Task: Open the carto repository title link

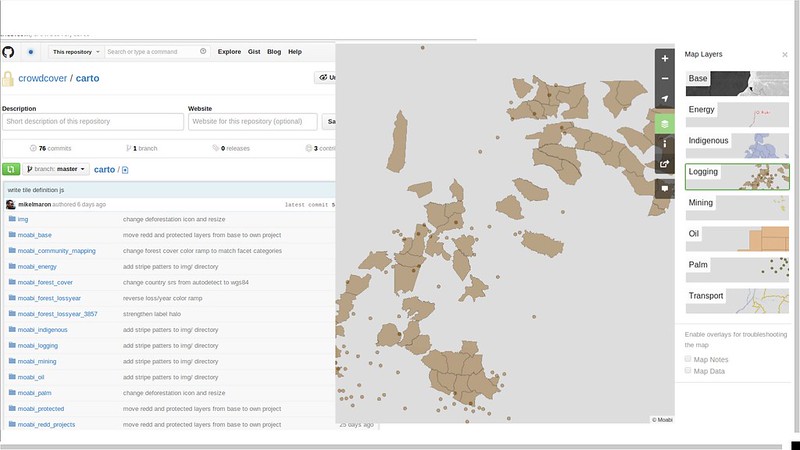Action: pos(88,79)
